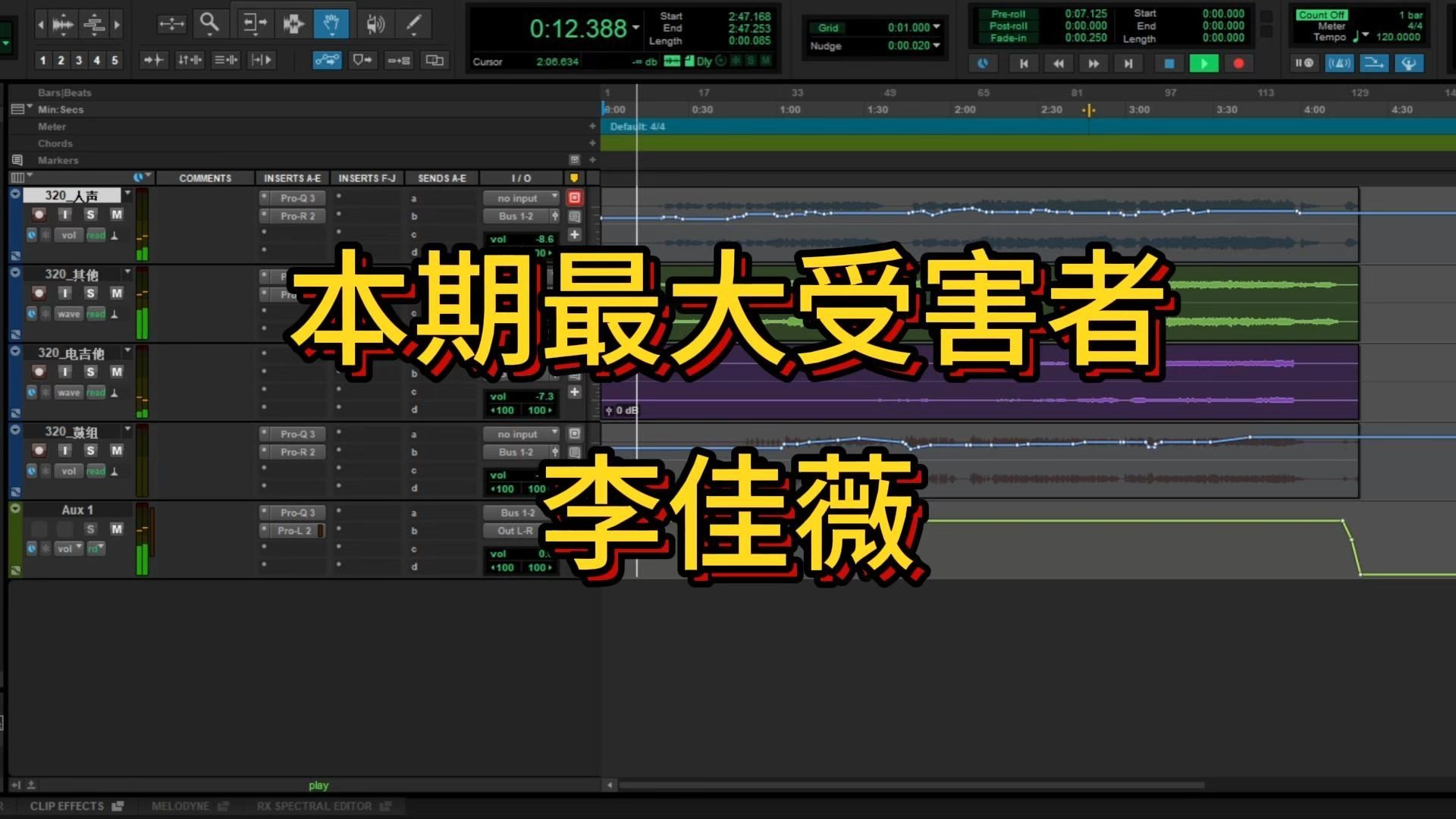Open the INSERTS A-E column header
The width and height of the screenshot is (1456, 819).
pyautogui.click(x=292, y=178)
